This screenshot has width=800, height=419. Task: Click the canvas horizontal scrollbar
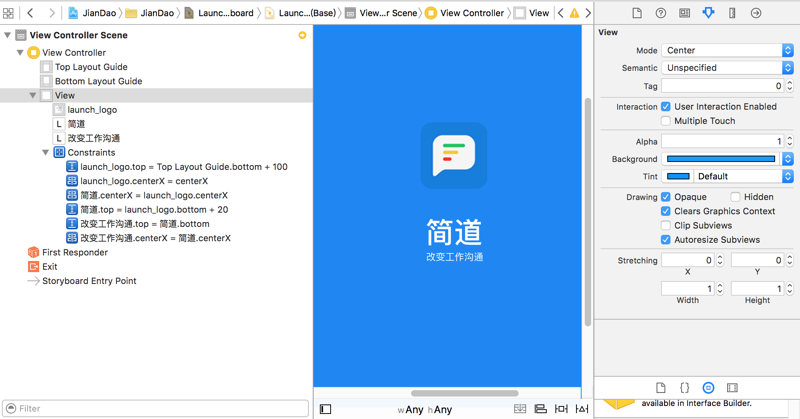(x=465, y=393)
